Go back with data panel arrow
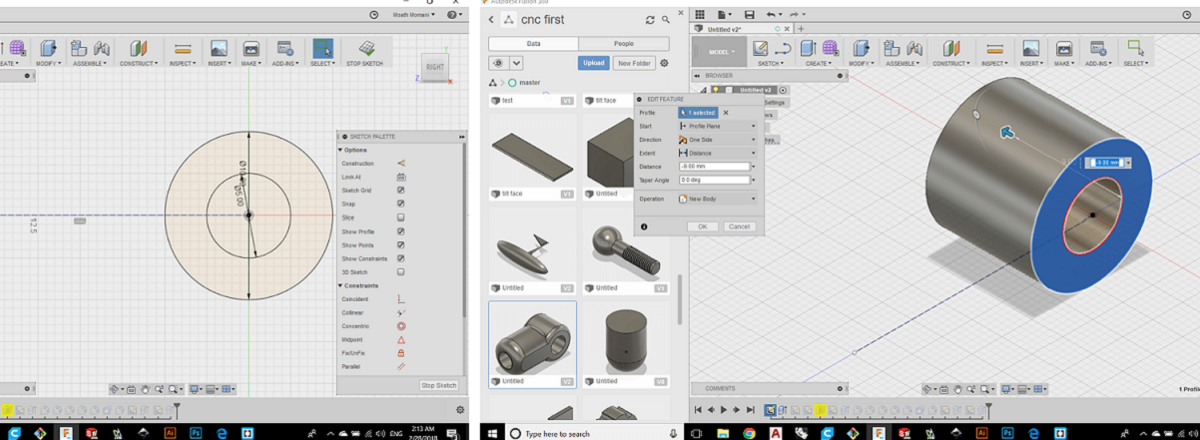The image size is (1200, 440). pyautogui.click(x=491, y=19)
